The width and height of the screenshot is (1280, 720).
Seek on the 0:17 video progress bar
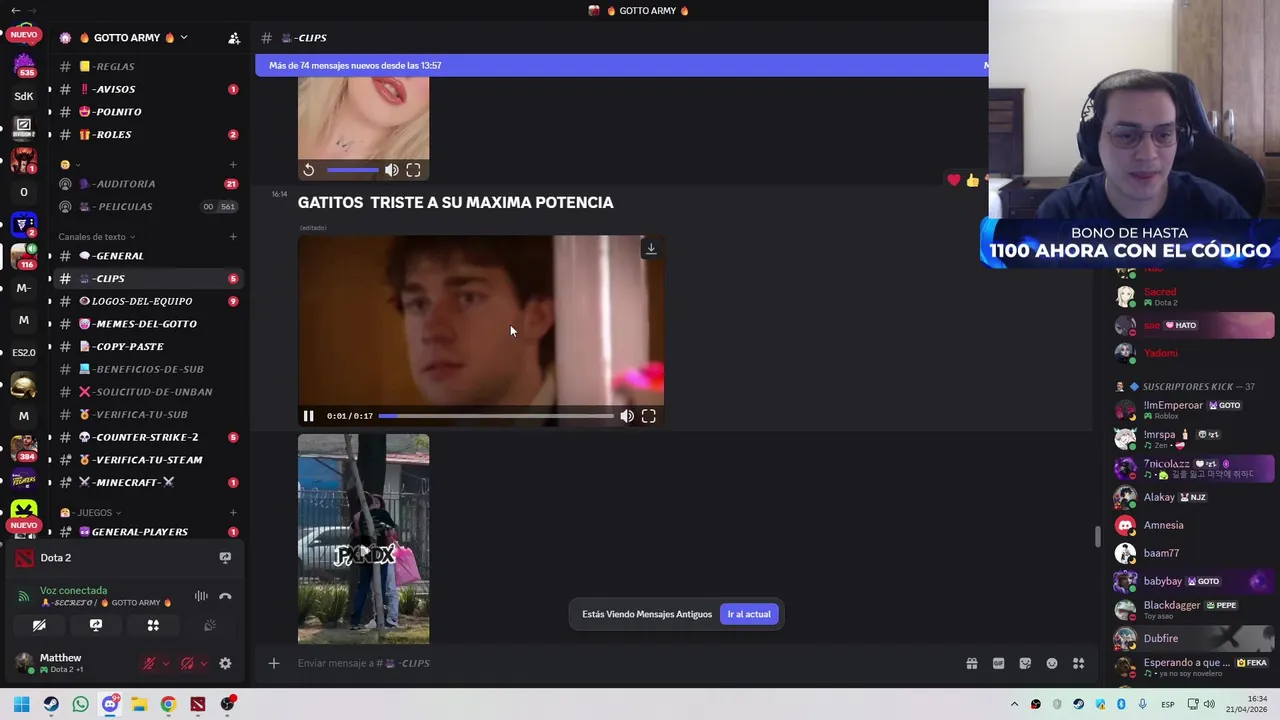pyautogui.click(x=496, y=416)
